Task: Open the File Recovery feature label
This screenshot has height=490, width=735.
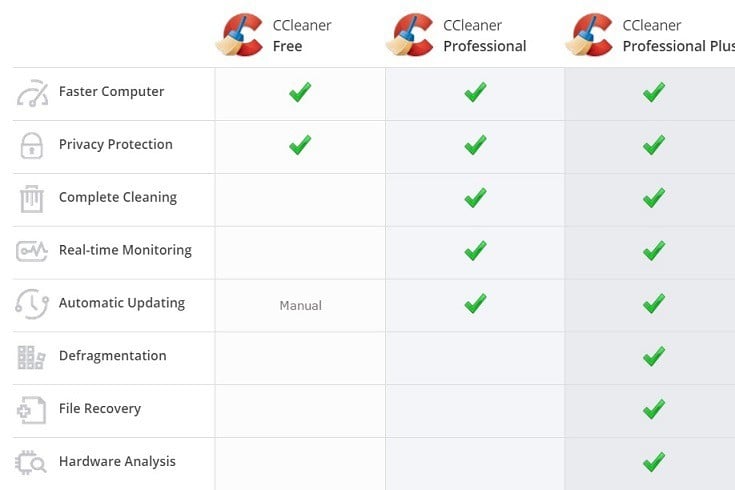Action: pyautogui.click(x=100, y=408)
